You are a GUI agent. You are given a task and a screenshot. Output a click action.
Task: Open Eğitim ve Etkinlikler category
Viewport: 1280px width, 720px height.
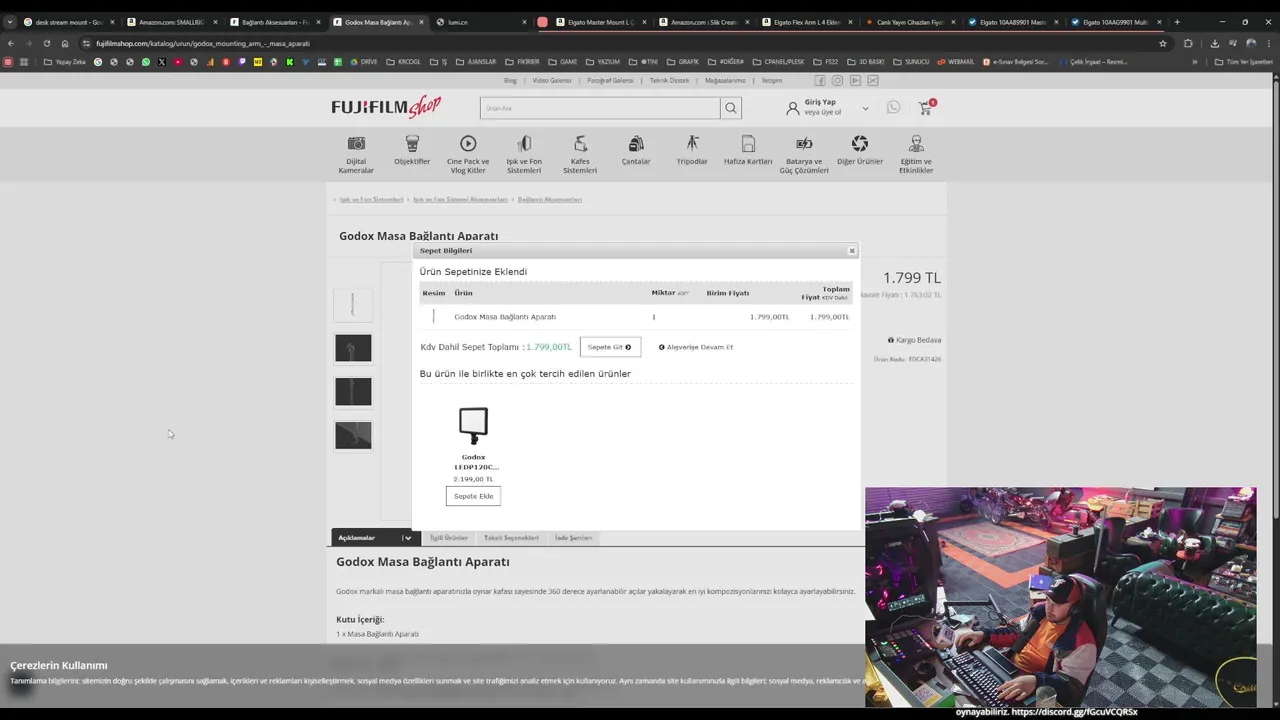tap(916, 155)
